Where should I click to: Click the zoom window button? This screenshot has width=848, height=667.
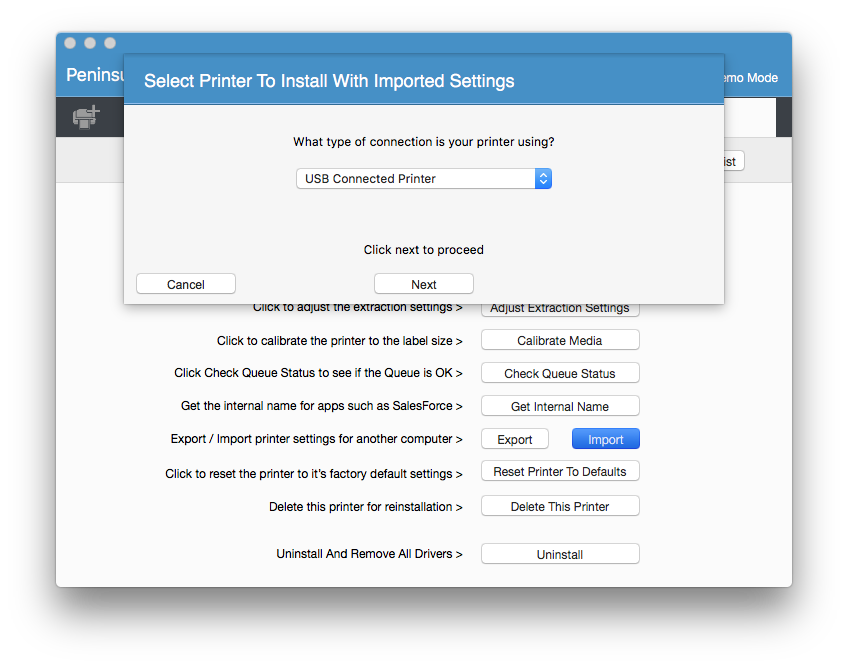110,43
